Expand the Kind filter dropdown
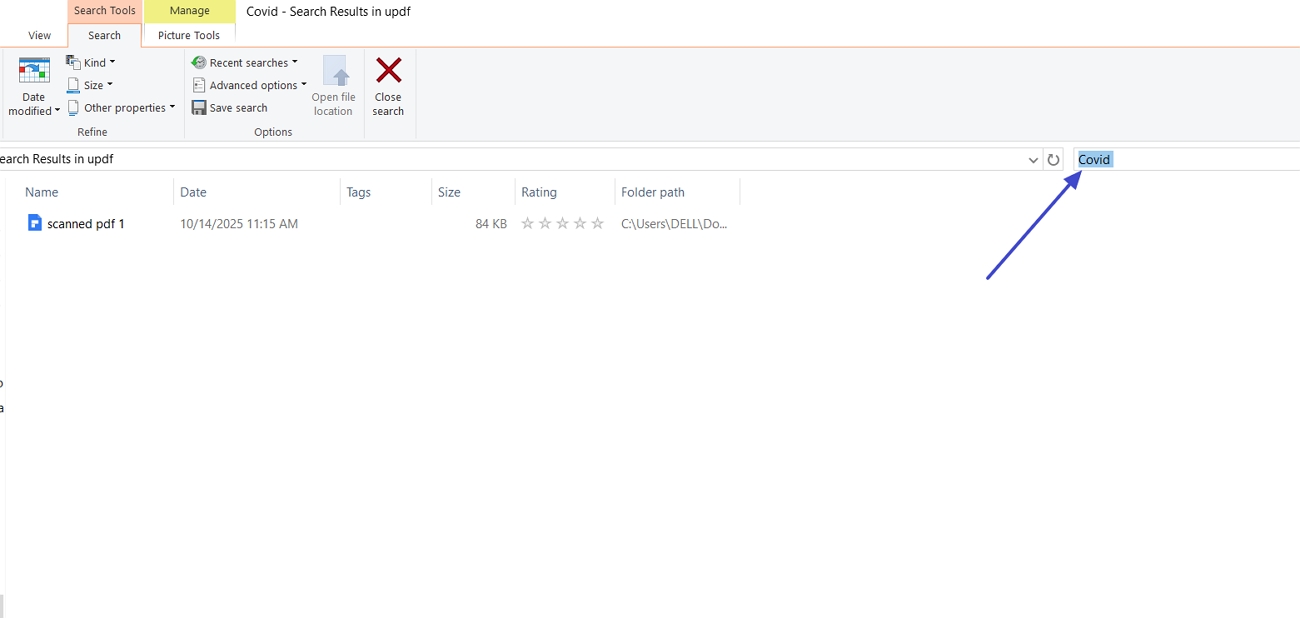This screenshot has height=618, width=1300. [x=91, y=62]
